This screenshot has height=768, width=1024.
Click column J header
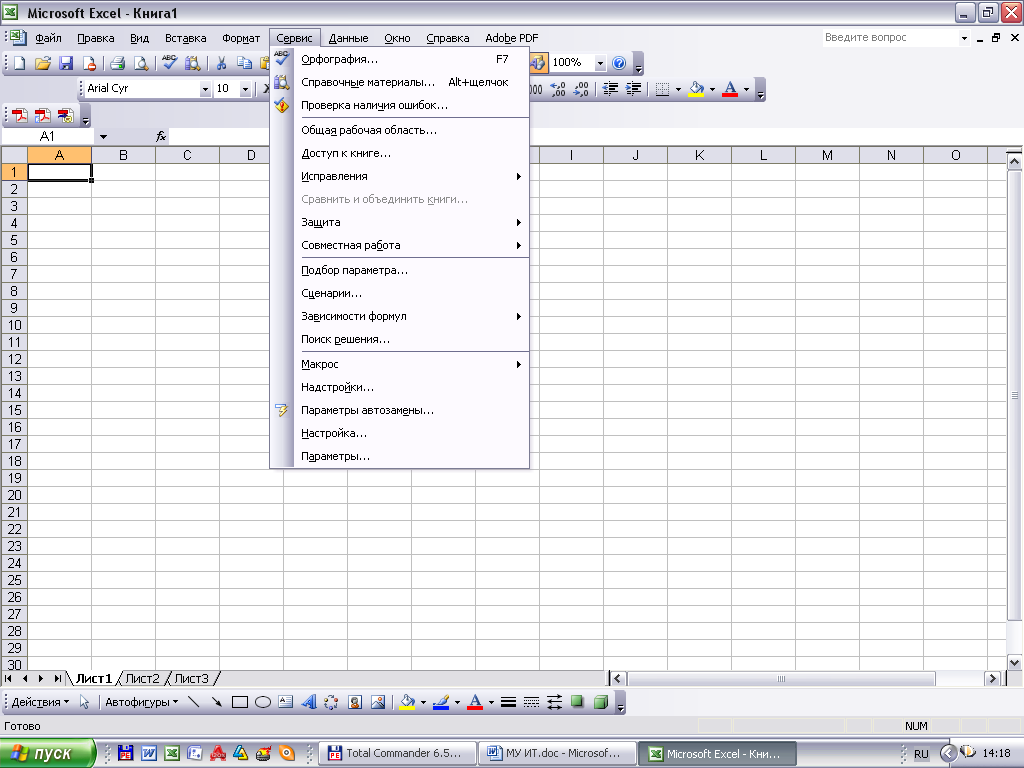[x=635, y=155]
